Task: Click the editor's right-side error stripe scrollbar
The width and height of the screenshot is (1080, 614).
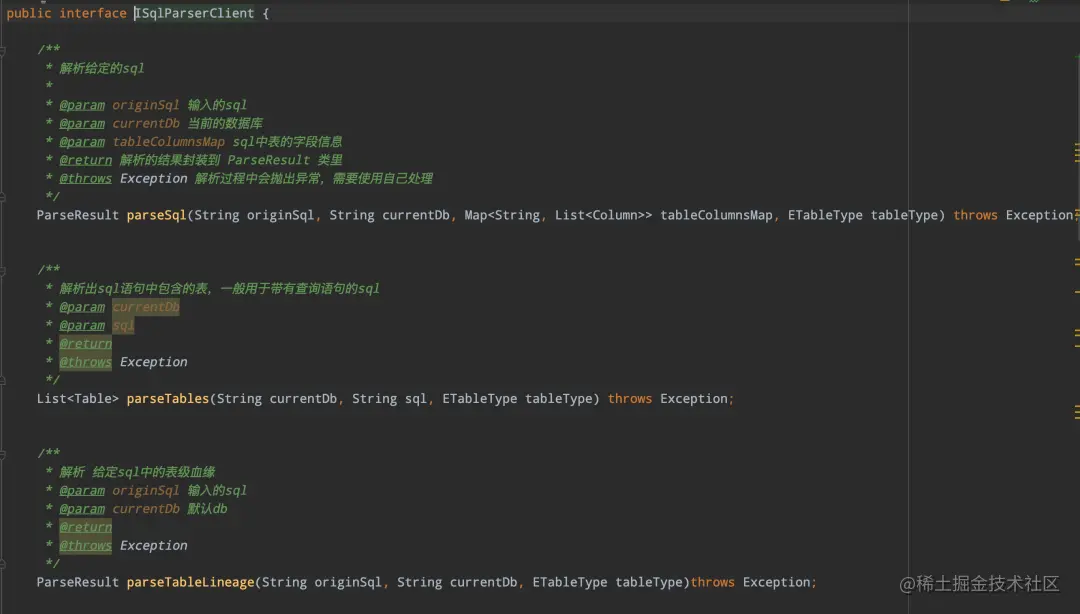Action: pos(1077,300)
